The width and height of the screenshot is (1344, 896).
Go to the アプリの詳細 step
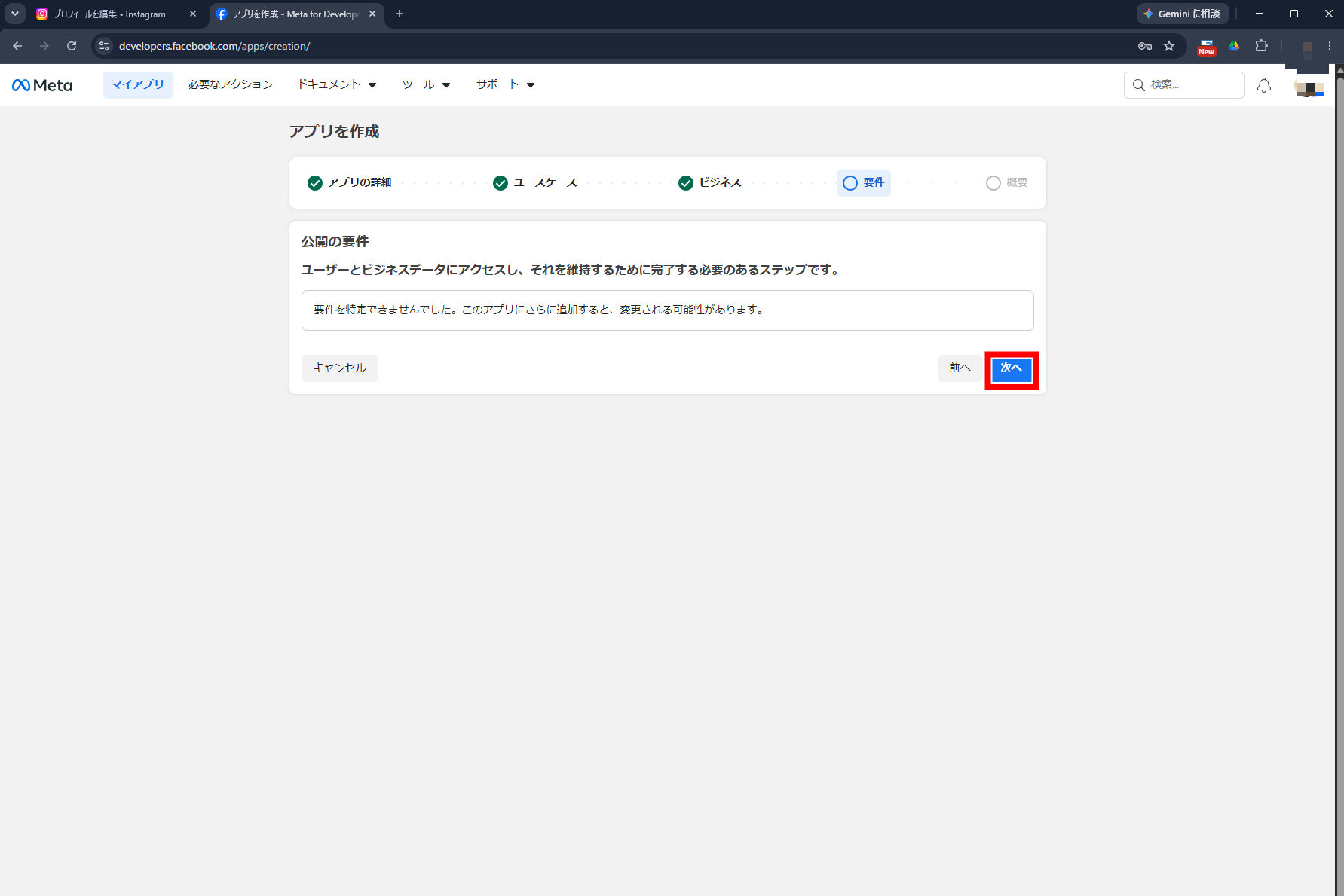point(350,183)
